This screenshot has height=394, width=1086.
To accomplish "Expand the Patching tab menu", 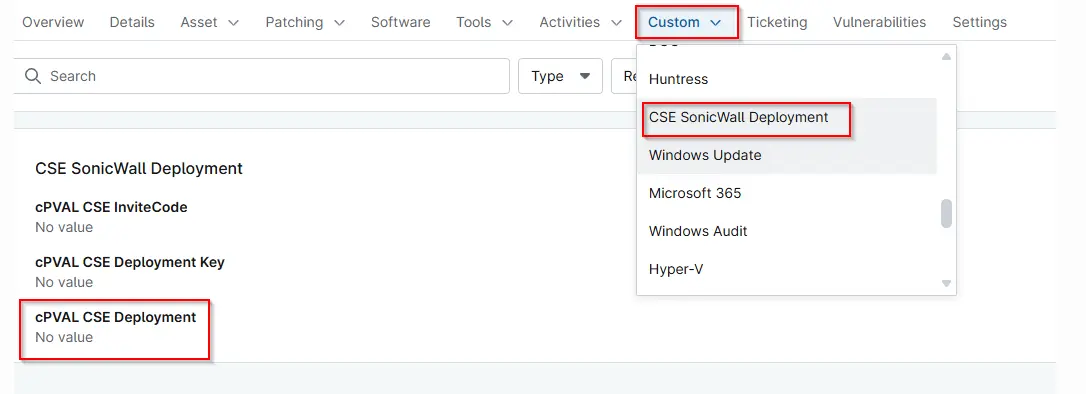I will [305, 22].
